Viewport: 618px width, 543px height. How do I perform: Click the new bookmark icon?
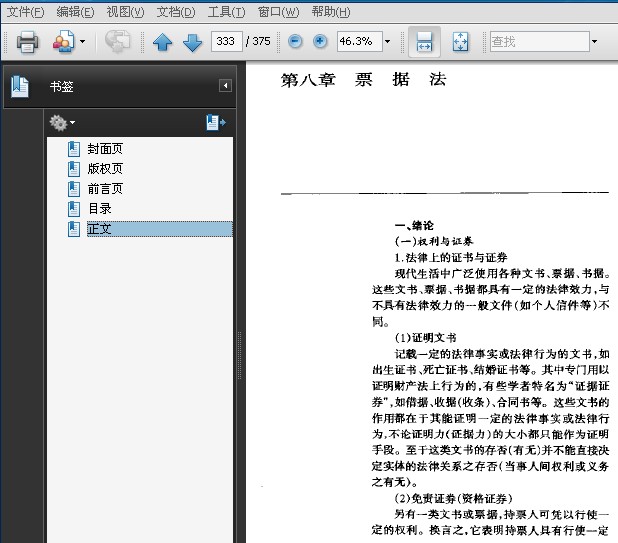(x=216, y=122)
